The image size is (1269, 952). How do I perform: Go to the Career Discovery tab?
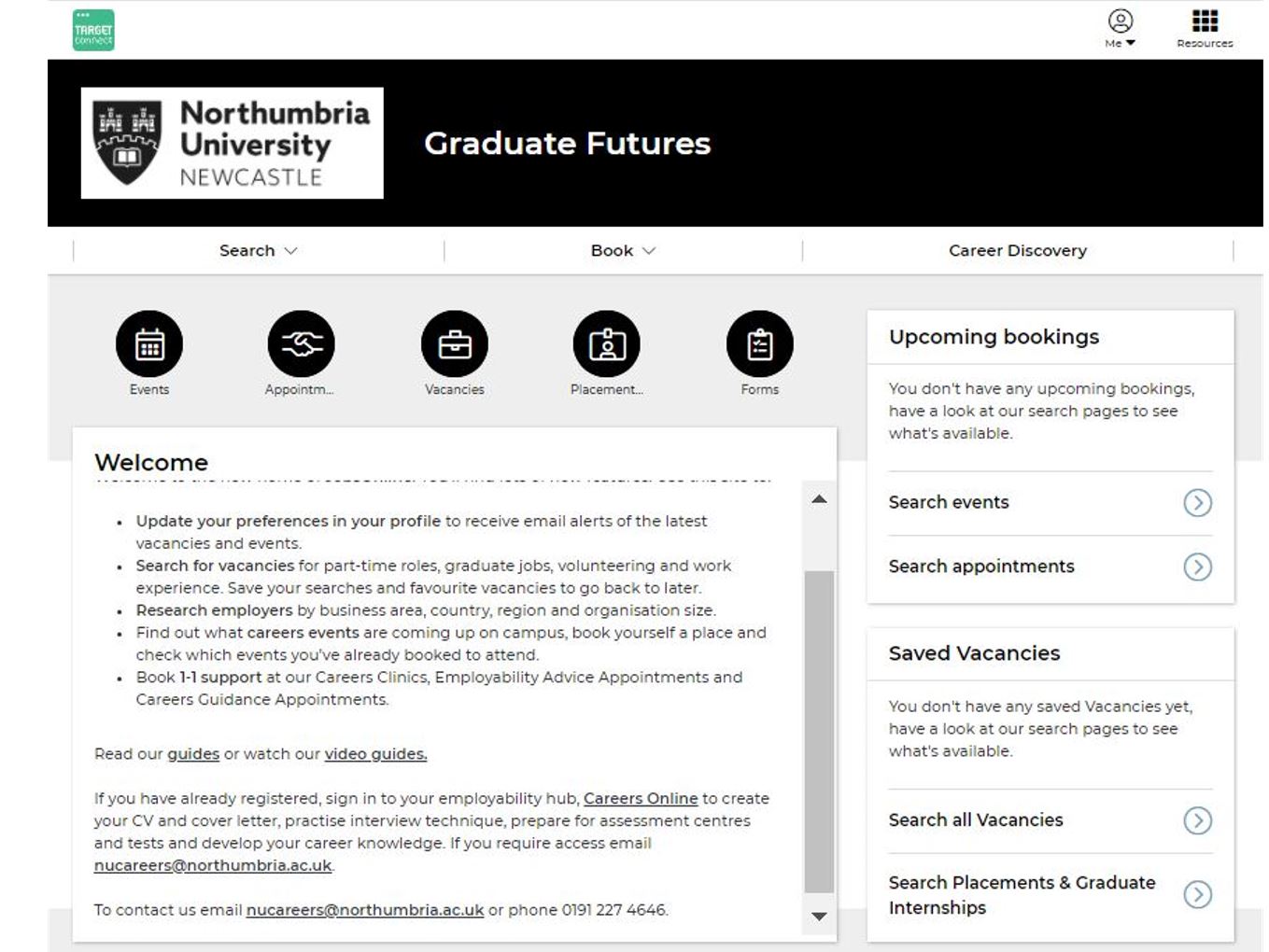pos(1017,251)
